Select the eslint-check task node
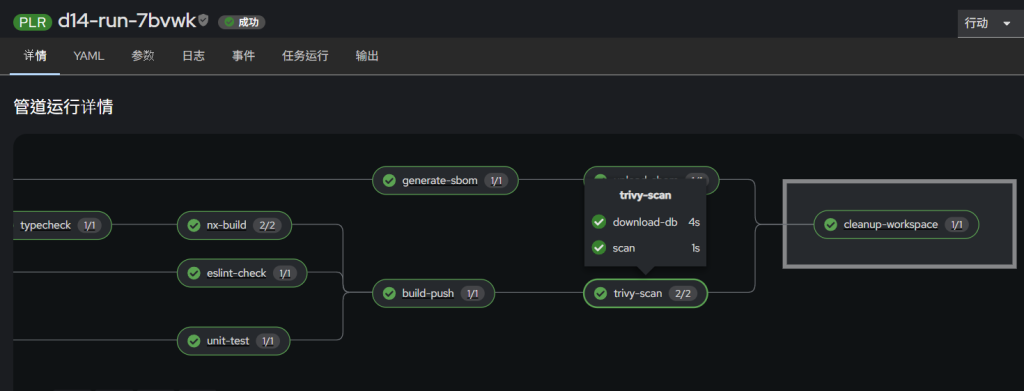1024x391 pixels. click(242, 273)
